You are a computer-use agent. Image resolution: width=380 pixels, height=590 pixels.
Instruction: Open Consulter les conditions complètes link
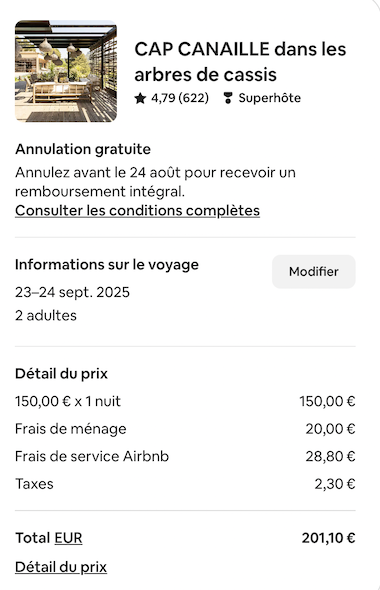pyautogui.click(x=137, y=211)
